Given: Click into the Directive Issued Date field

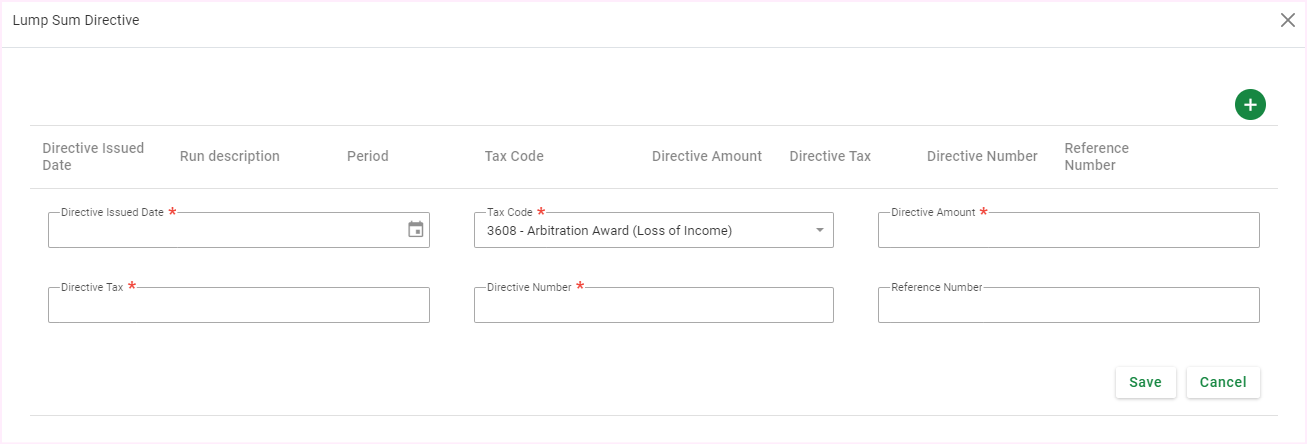Looking at the screenshot, I should coord(225,231).
